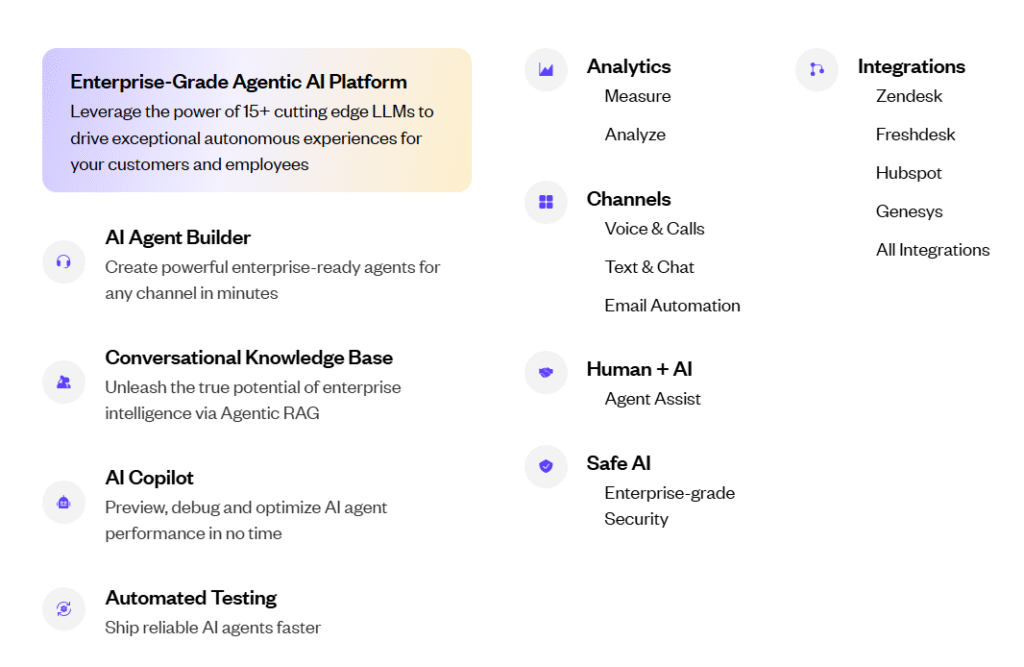This screenshot has width=1024, height=667.
Task: Open Integrations via its arrows icon
Action: (817, 70)
